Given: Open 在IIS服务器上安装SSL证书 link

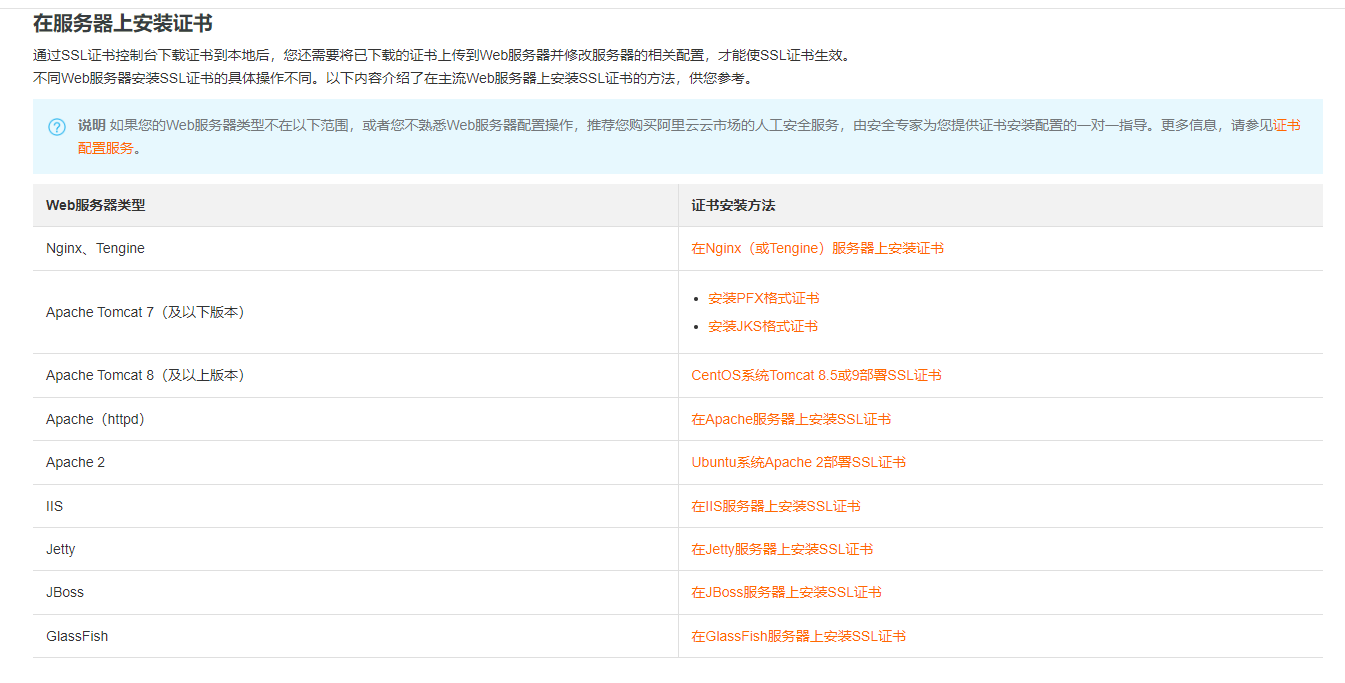Looking at the screenshot, I should point(775,506).
